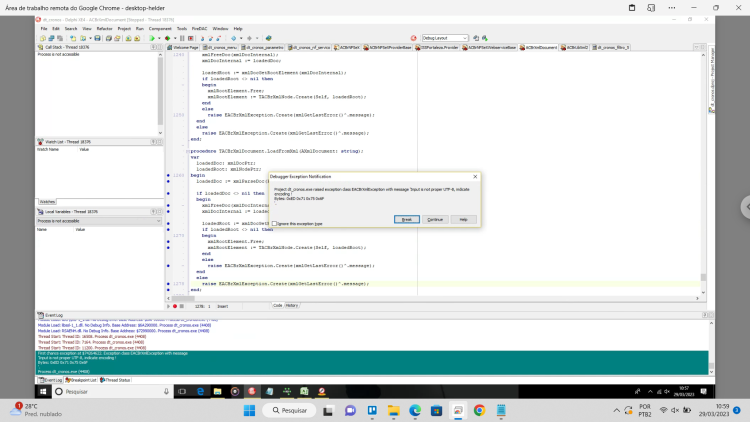Click the macro record red dot icon
Image resolution: width=750 pixels, height=422 pixels.
[x=175, y=306]
